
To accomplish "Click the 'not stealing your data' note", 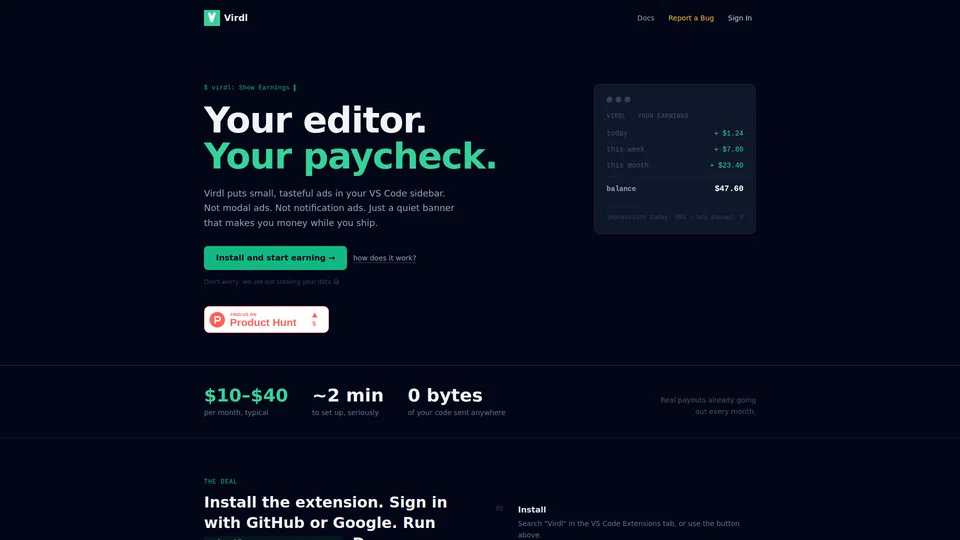I will pyautogui.click(x=271, y=282).
